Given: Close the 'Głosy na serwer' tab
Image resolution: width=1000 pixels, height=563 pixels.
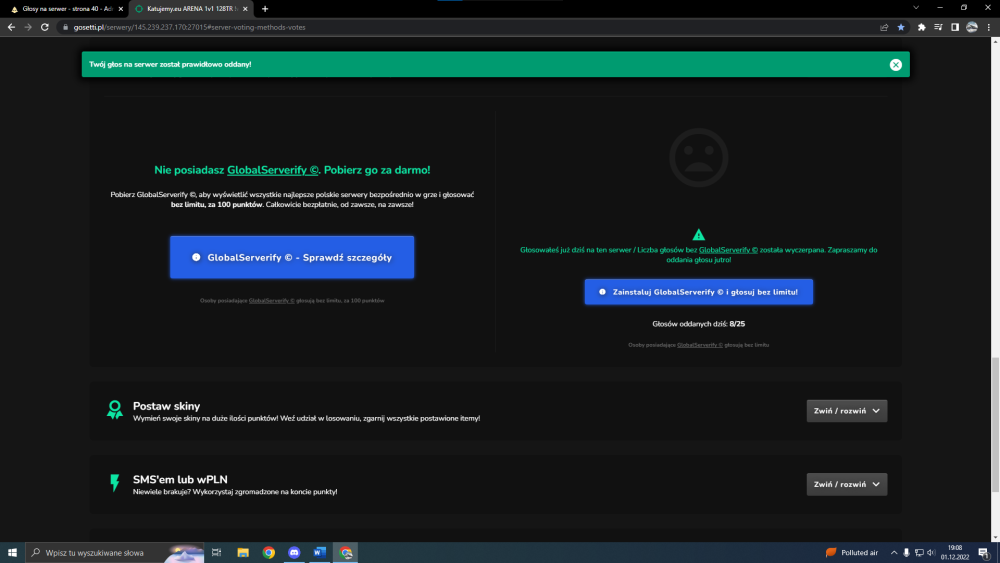Looking at the screenshot, I should (x=121, y=9).
